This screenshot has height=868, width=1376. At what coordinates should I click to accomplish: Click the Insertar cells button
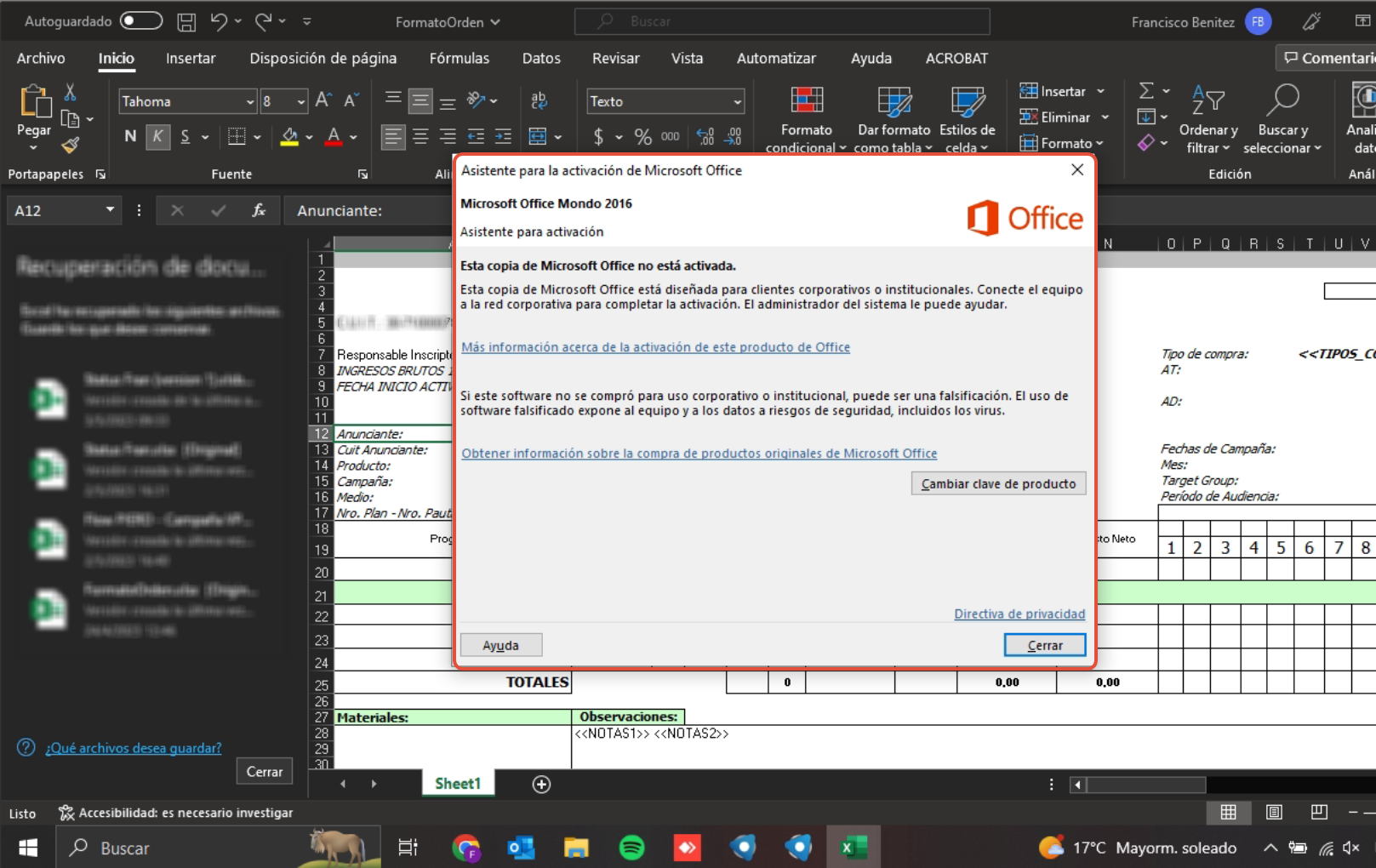pos(1053,91)
